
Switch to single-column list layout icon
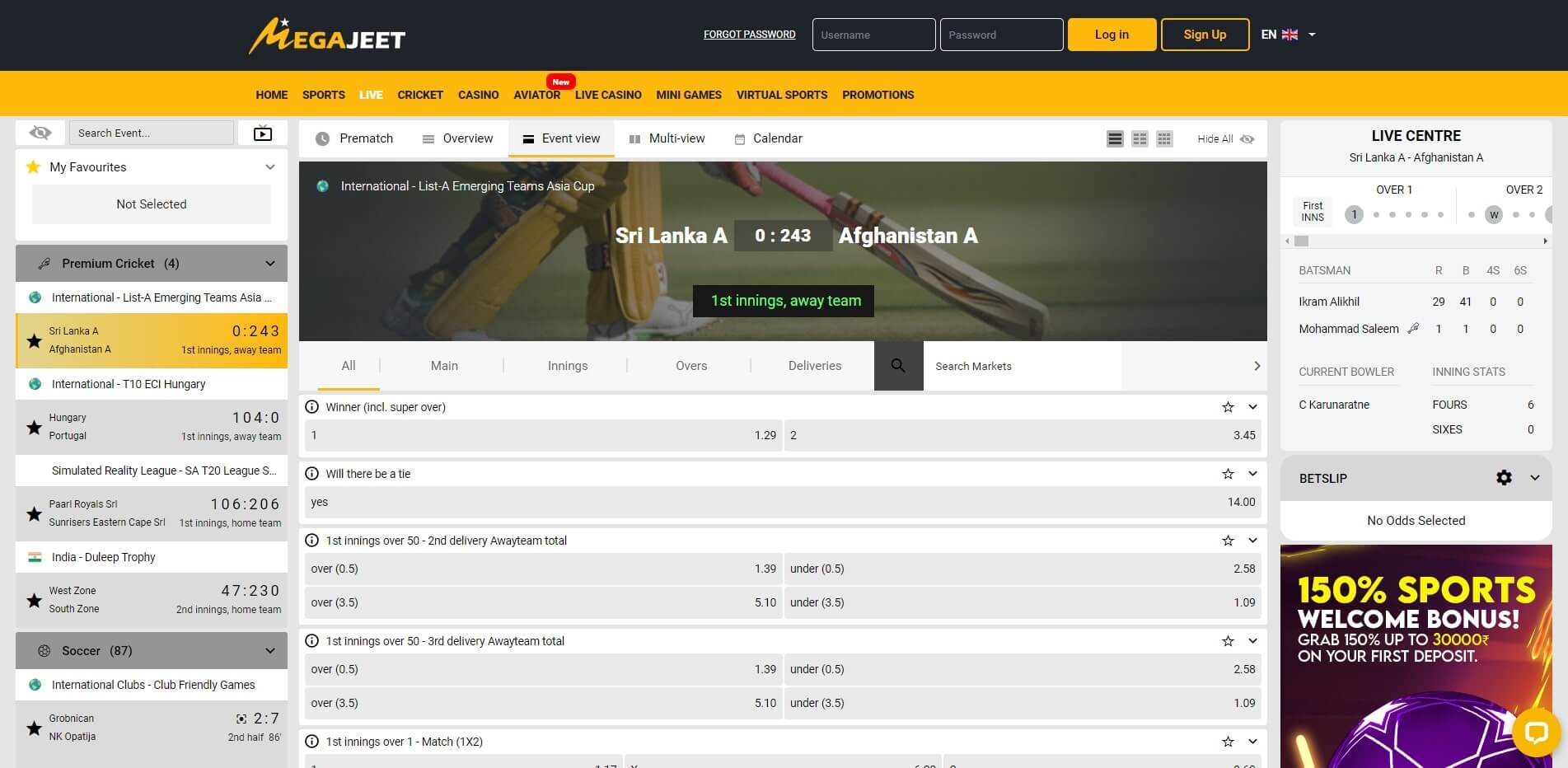(x=1115, y=139)
